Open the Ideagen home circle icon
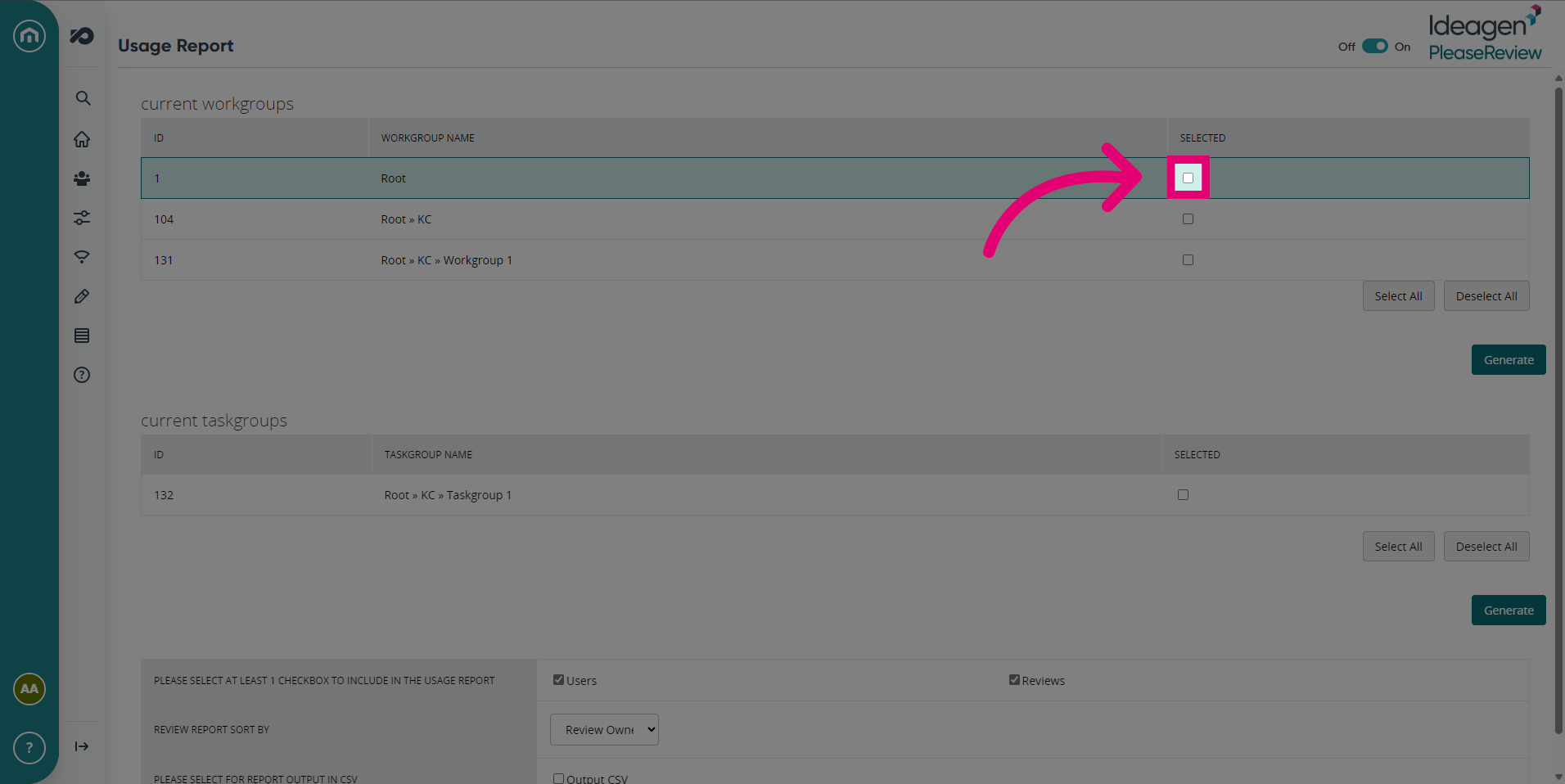The width and height of the screenshot is (1565, 784). pos(29,36)
